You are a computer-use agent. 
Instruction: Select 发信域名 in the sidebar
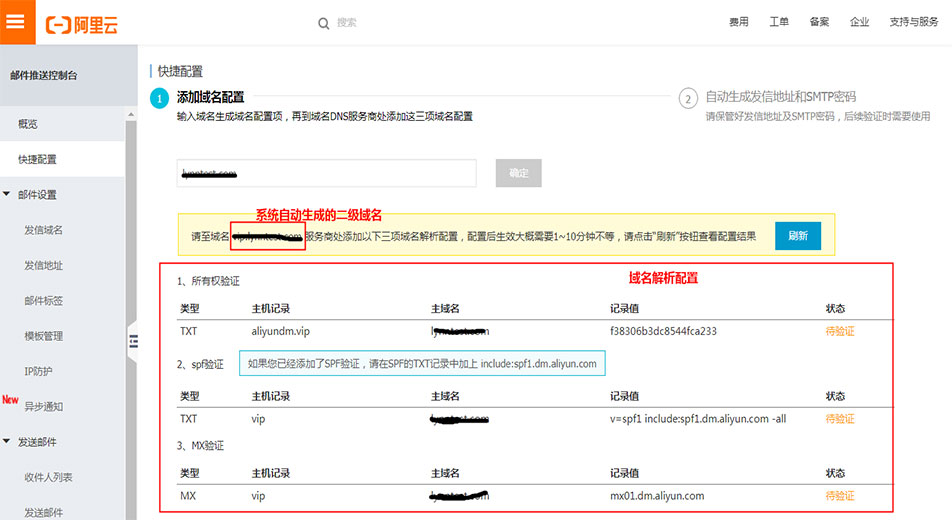(x=43, y=230)
